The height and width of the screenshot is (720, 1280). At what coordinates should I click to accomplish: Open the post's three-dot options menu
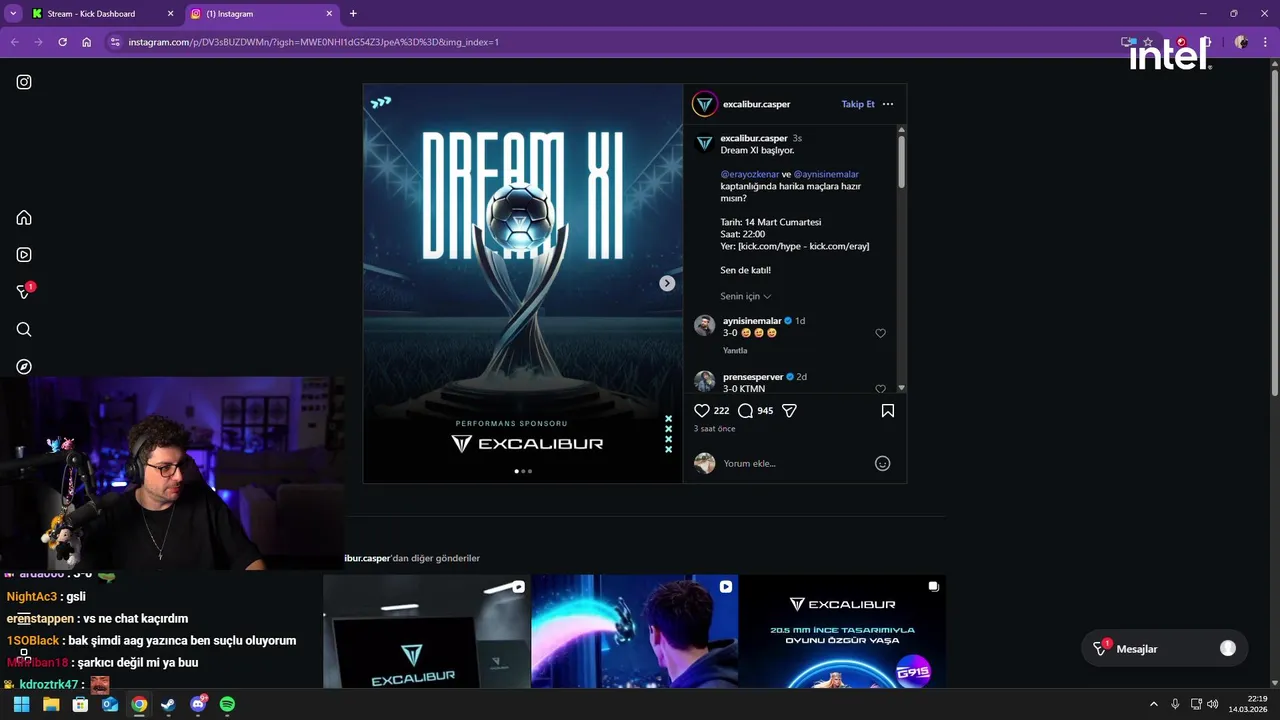click(888, 104)
